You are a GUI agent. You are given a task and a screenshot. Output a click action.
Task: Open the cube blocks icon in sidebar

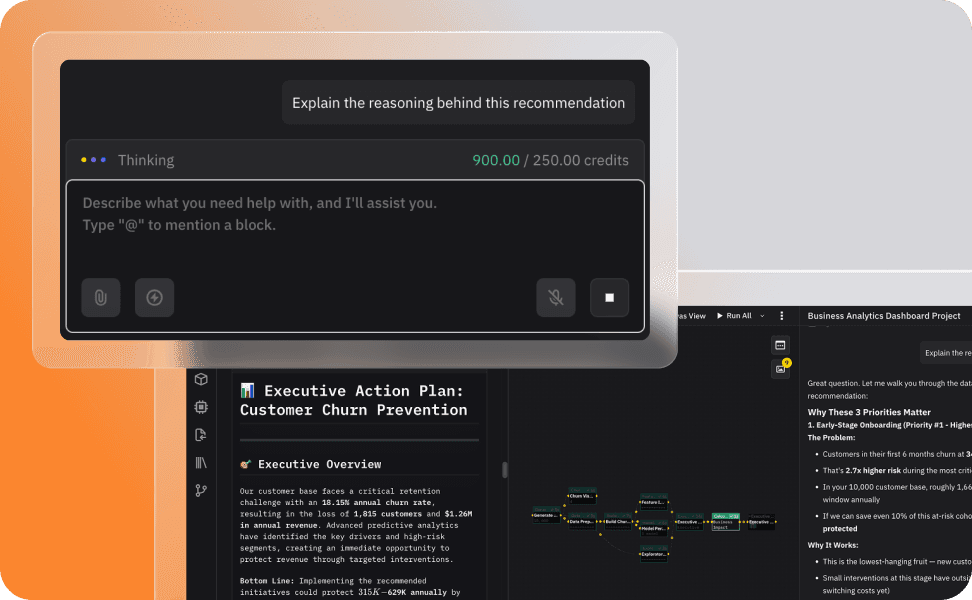(201, 379)
